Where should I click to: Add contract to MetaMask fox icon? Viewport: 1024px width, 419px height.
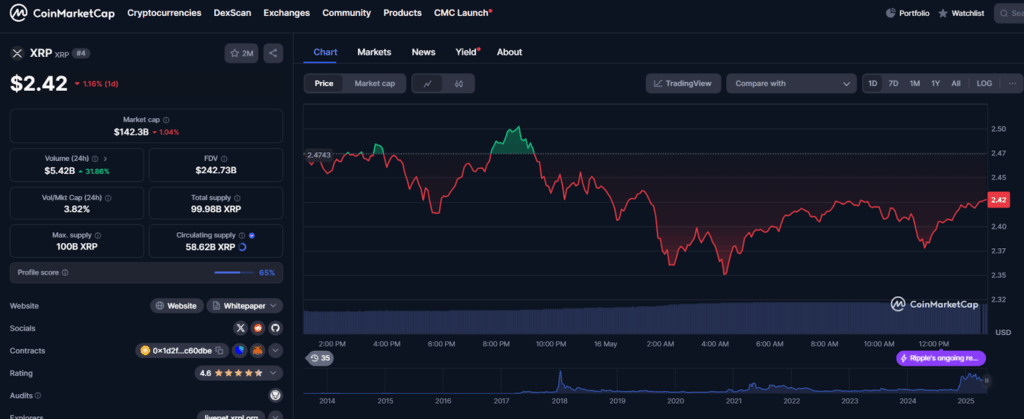257,350
